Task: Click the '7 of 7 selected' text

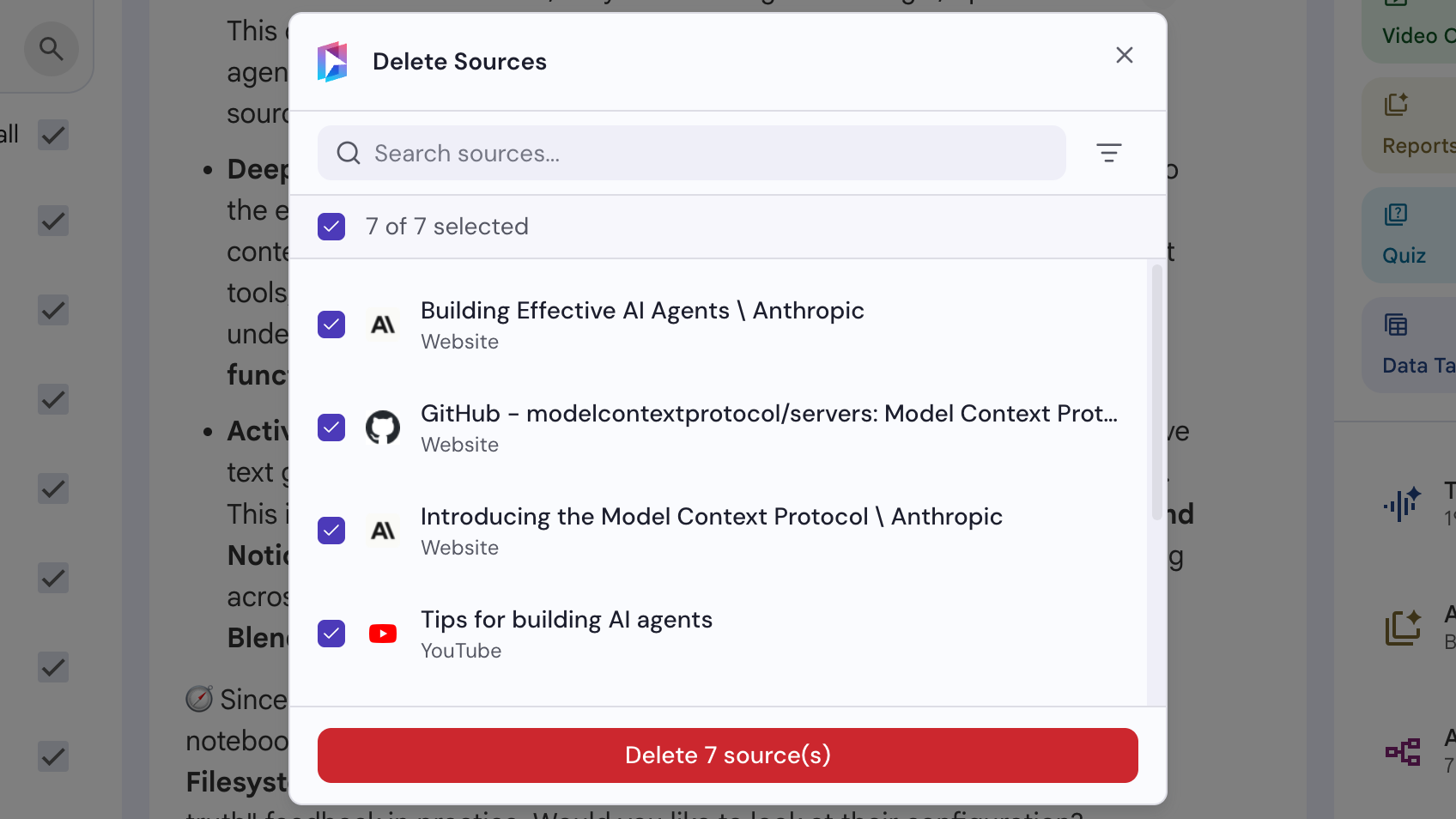Action: pos(447,227)
